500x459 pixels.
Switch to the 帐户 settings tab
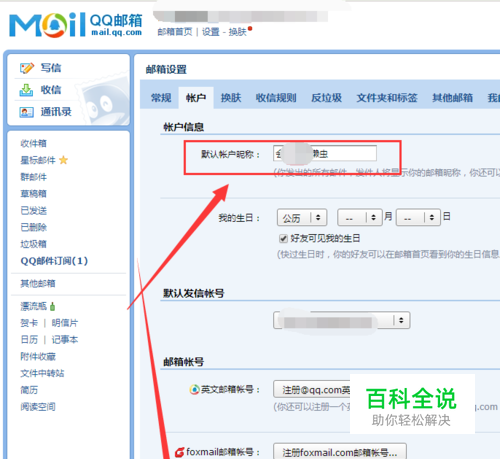coord(196,98)
